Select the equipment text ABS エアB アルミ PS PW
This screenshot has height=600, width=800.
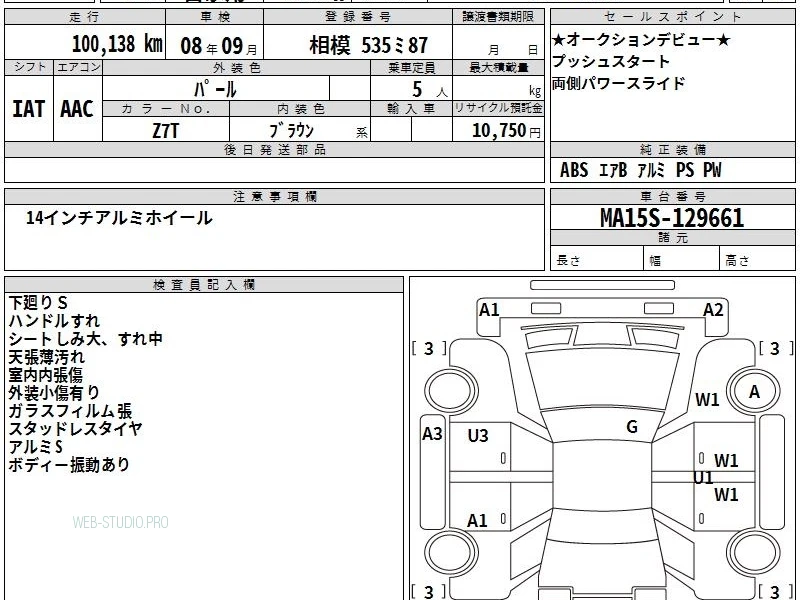pos(641,170)
